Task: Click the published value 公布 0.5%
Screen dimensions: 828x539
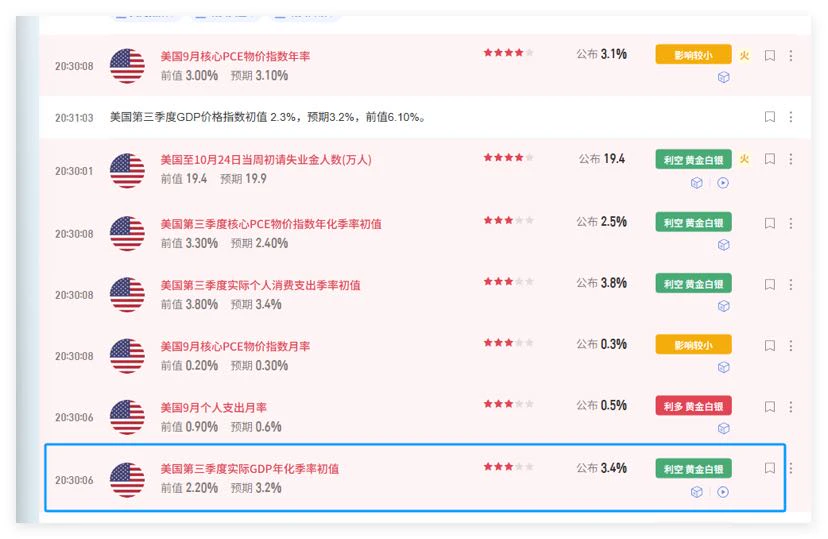Action: (601, 405)
